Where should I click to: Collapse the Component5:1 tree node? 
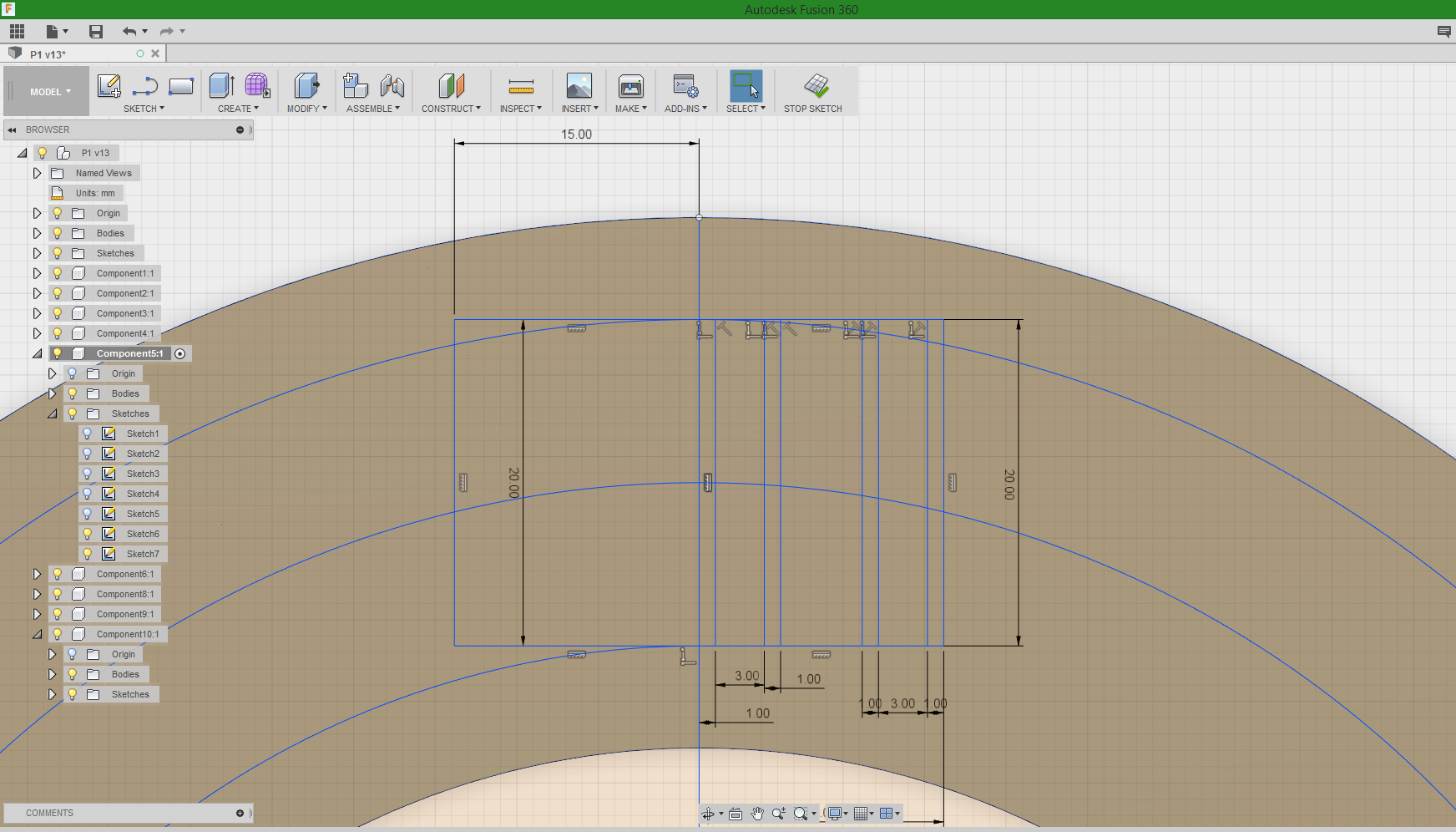point(37,353)
